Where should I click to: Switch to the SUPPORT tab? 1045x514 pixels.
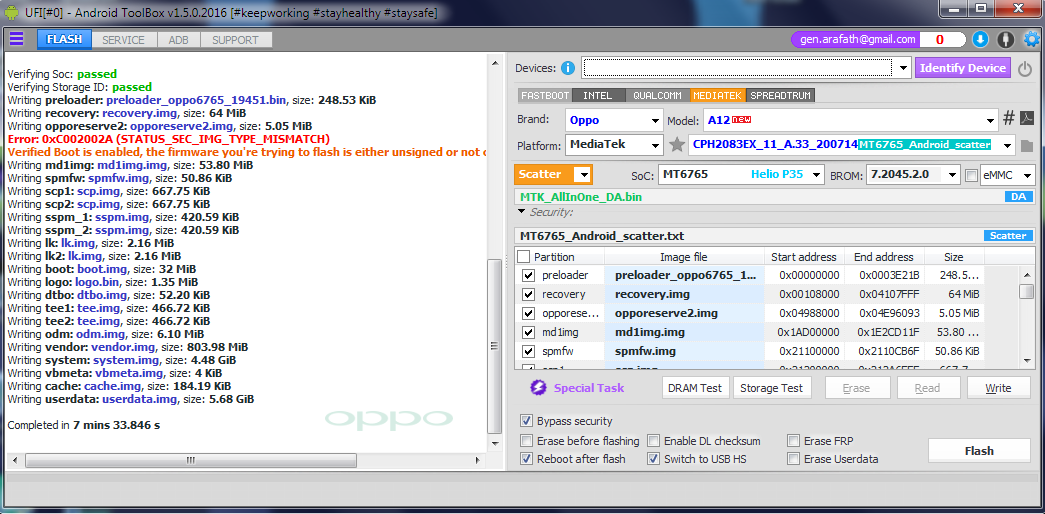pyautogui.click(x=235, y=40)
